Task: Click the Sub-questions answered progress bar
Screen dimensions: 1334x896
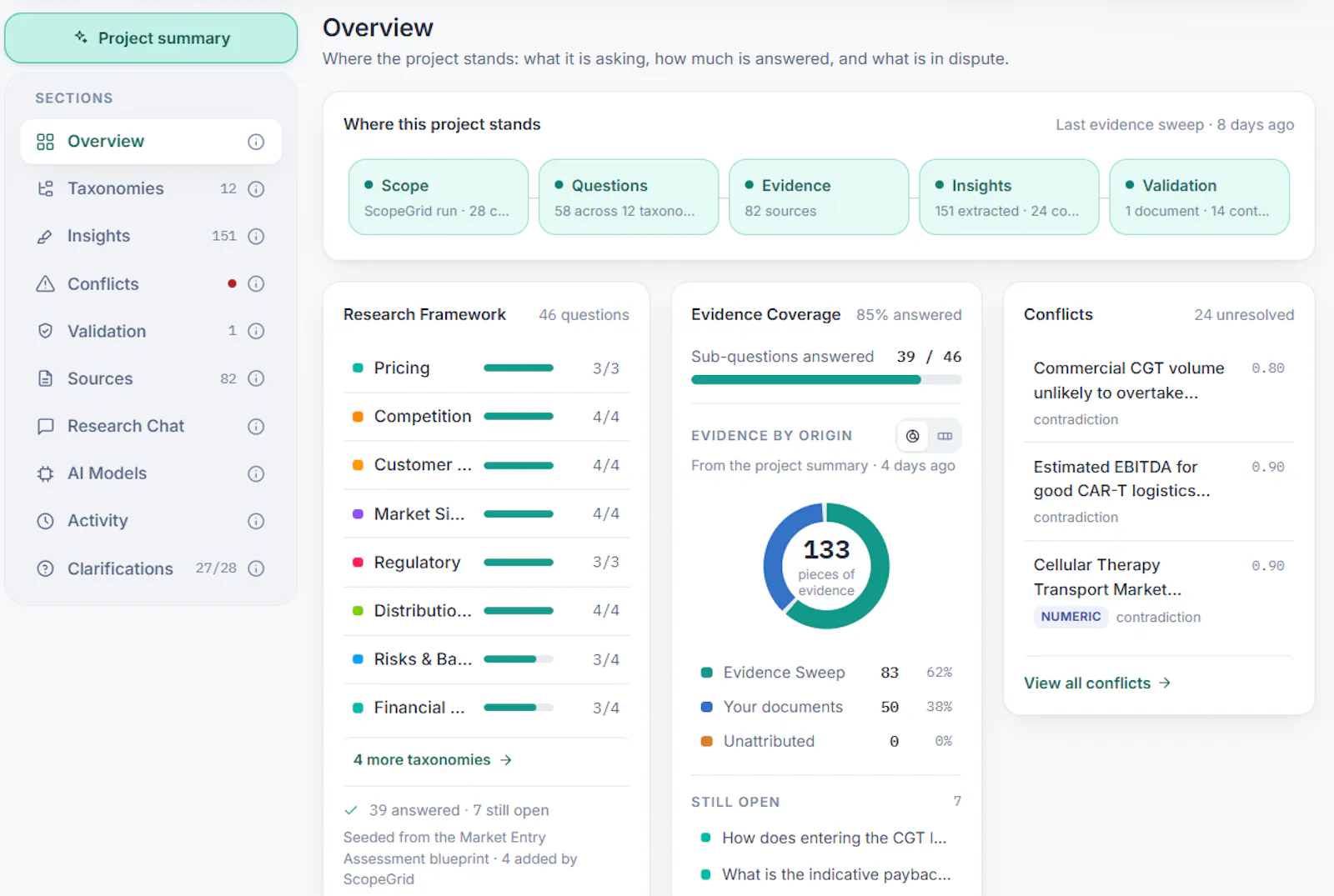Action: 826,380
